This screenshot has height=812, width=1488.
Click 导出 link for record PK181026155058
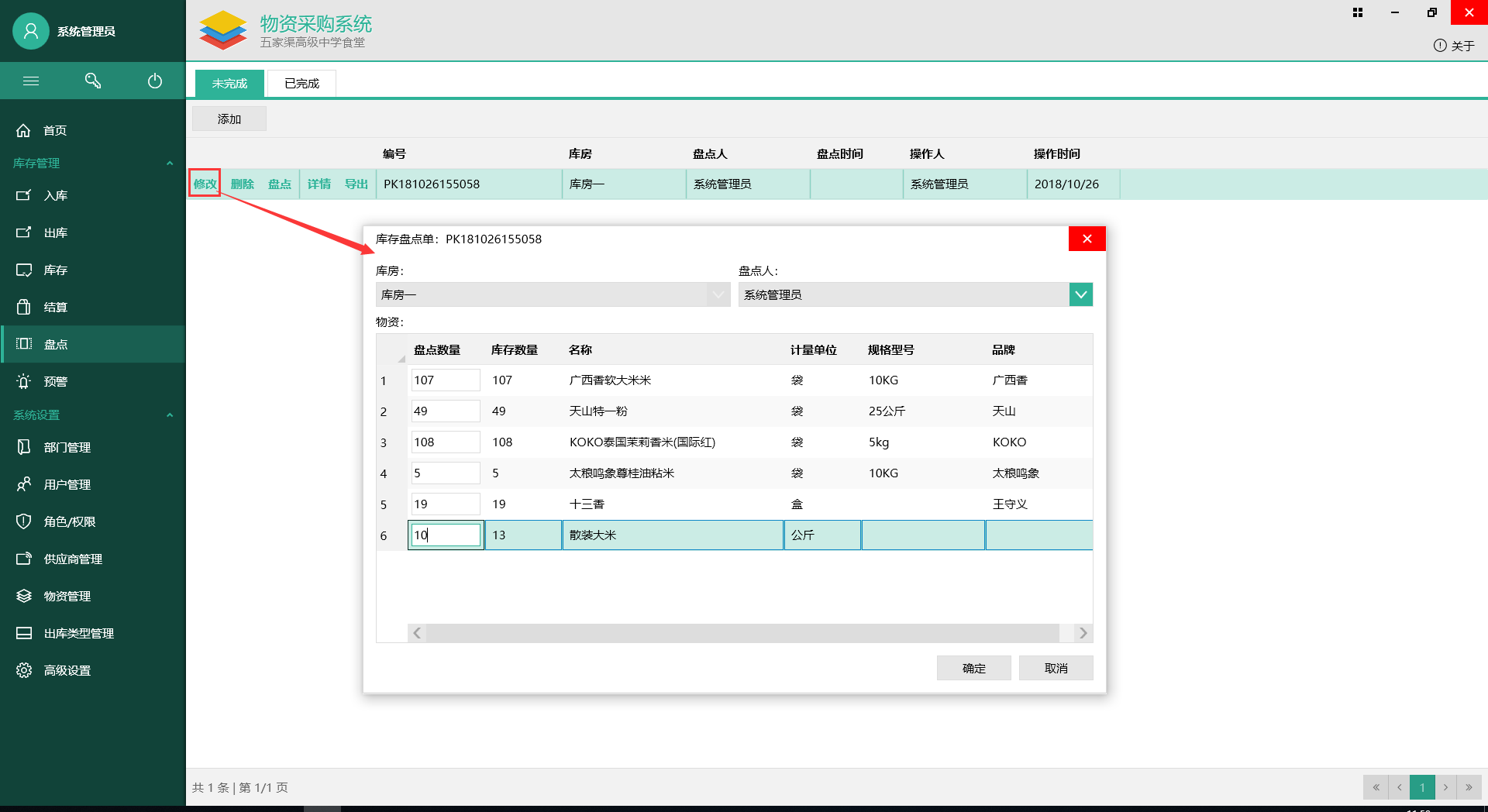(x=356, y=184)
